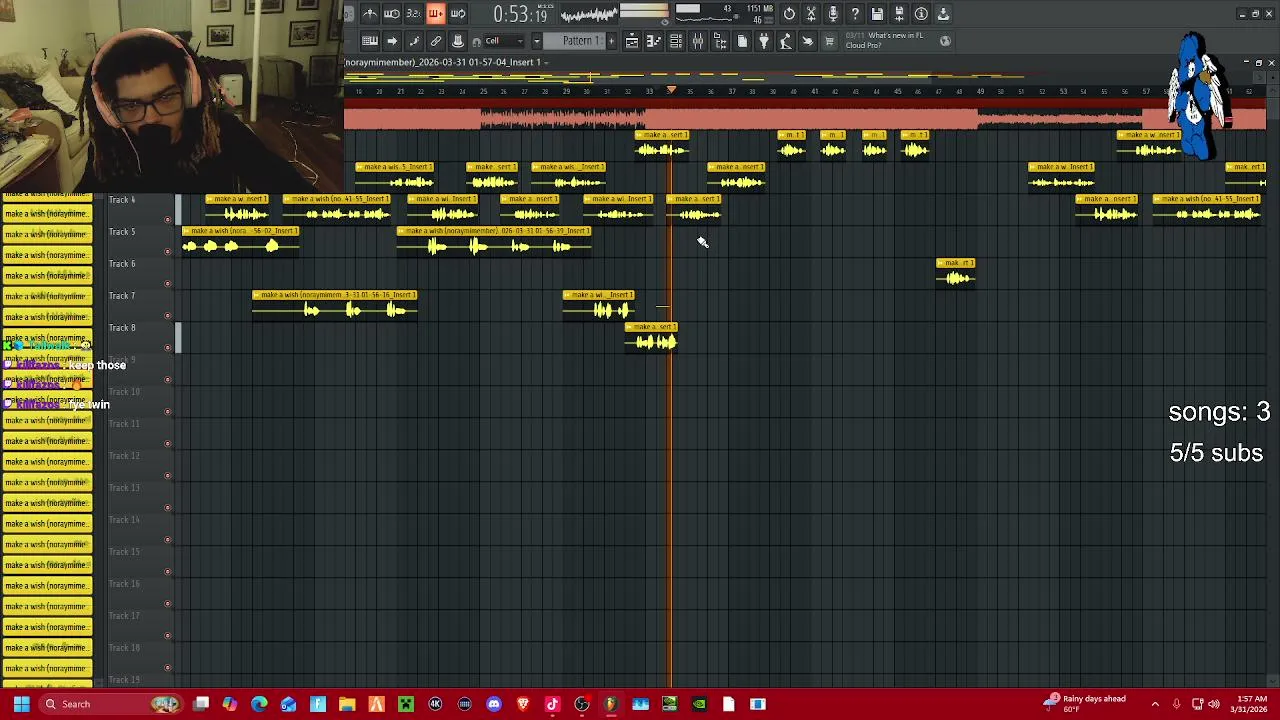Open OBS Studio from the taskbar
The height and width of the screenshot is (720, 1280).
point(581,704)
